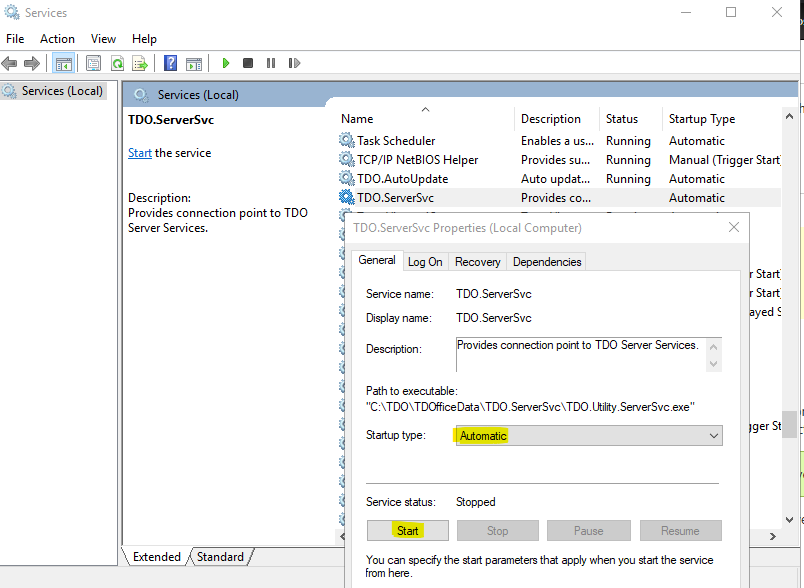Click the blue Help toolbar icon

click(x=170, y=63)
